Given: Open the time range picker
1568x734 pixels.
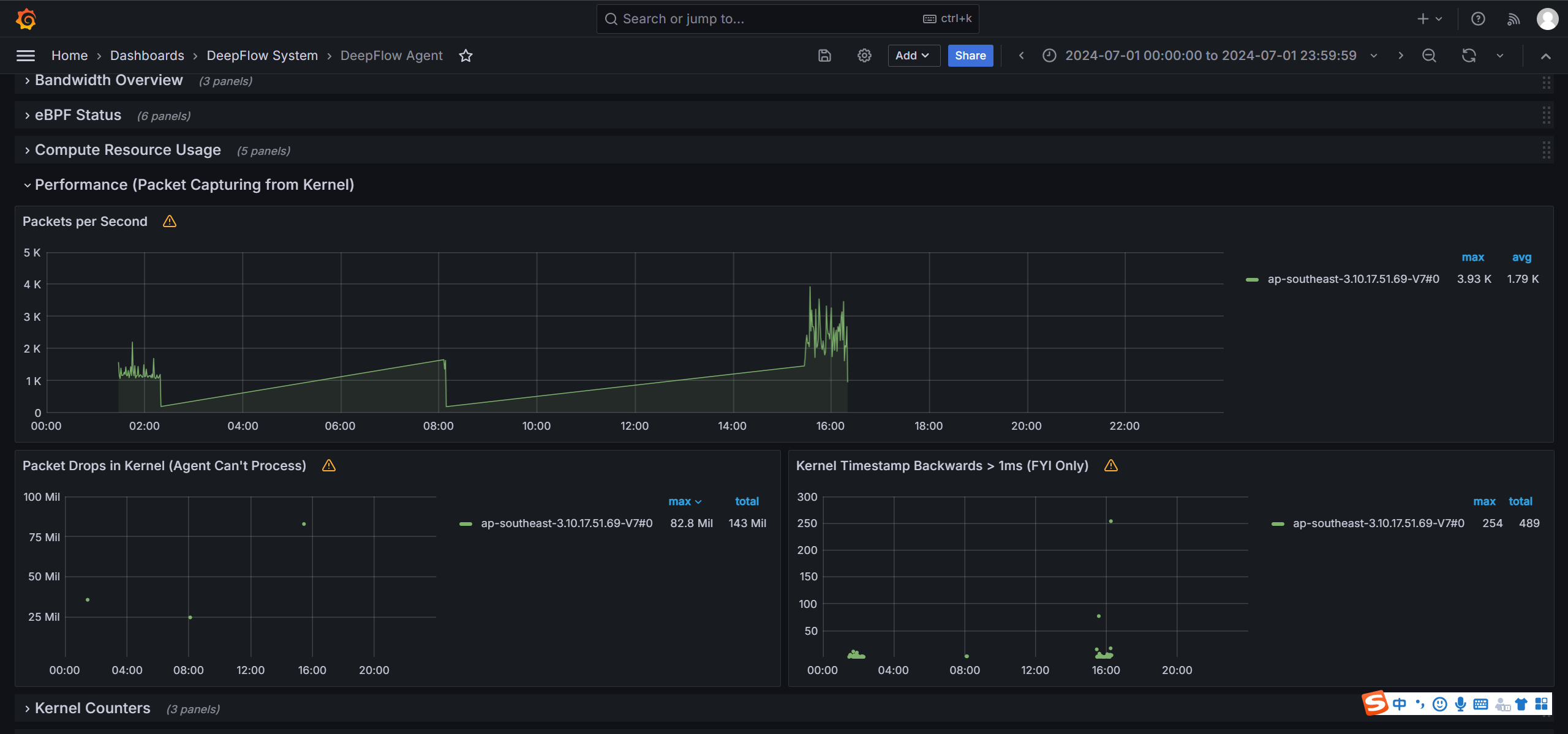Looking at the screenshot, I should point(1210,56).
